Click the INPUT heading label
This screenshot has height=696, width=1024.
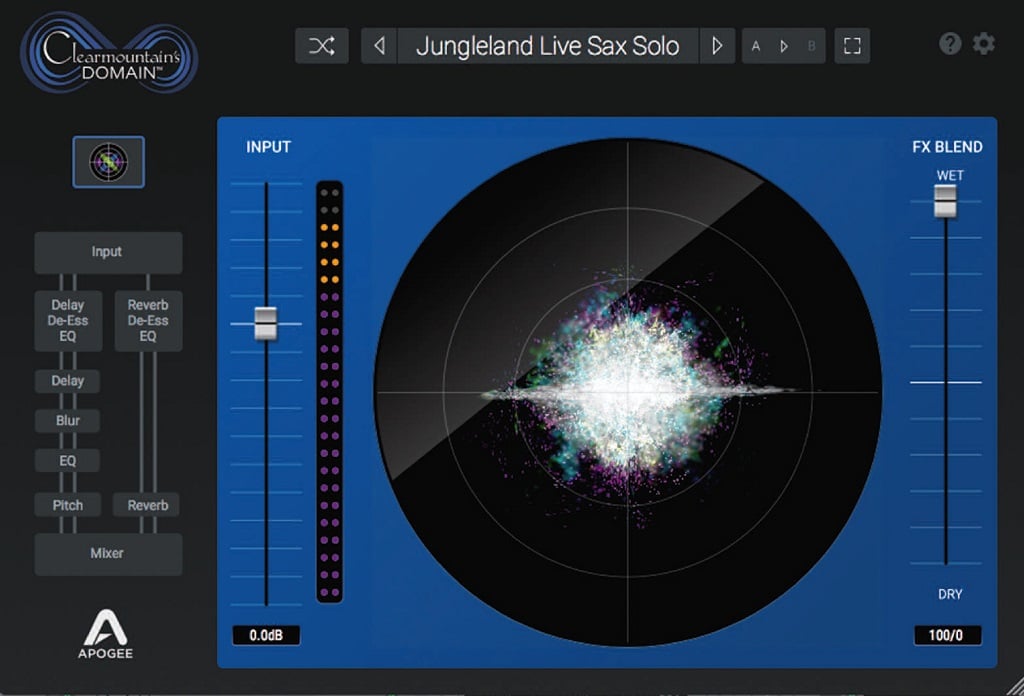[268, 147]
